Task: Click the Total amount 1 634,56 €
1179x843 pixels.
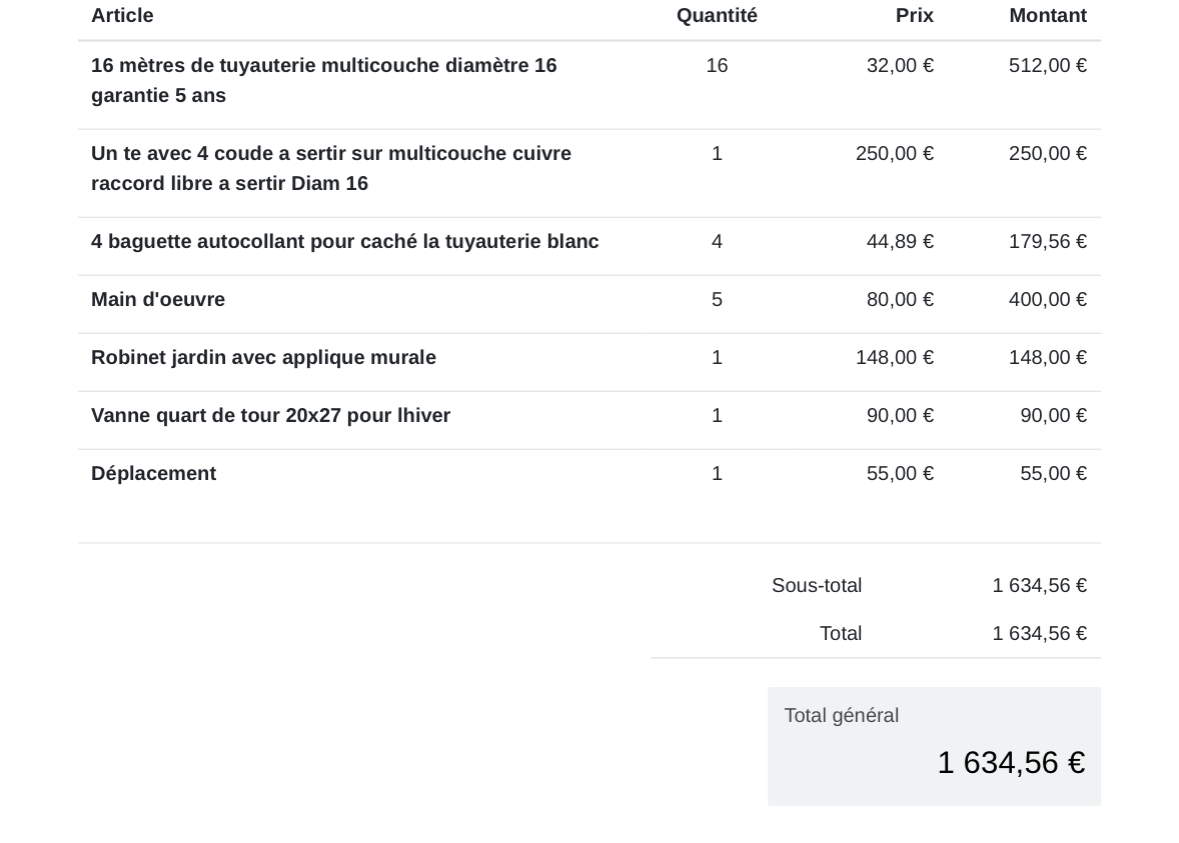Action: pos(1039,633)
